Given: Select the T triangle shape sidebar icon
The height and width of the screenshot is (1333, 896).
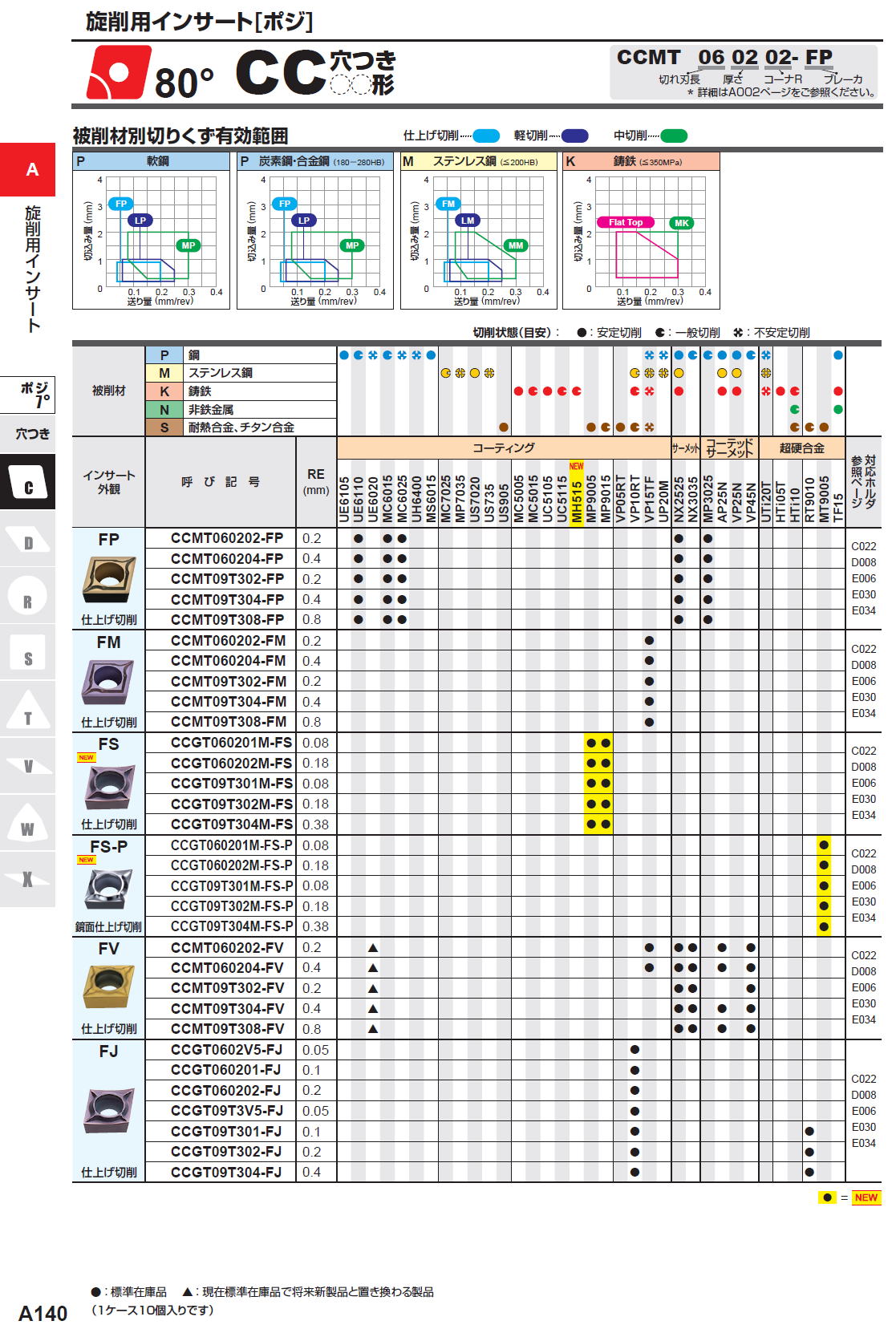Looking at the screenshot, I should click(x=27, y=711).
